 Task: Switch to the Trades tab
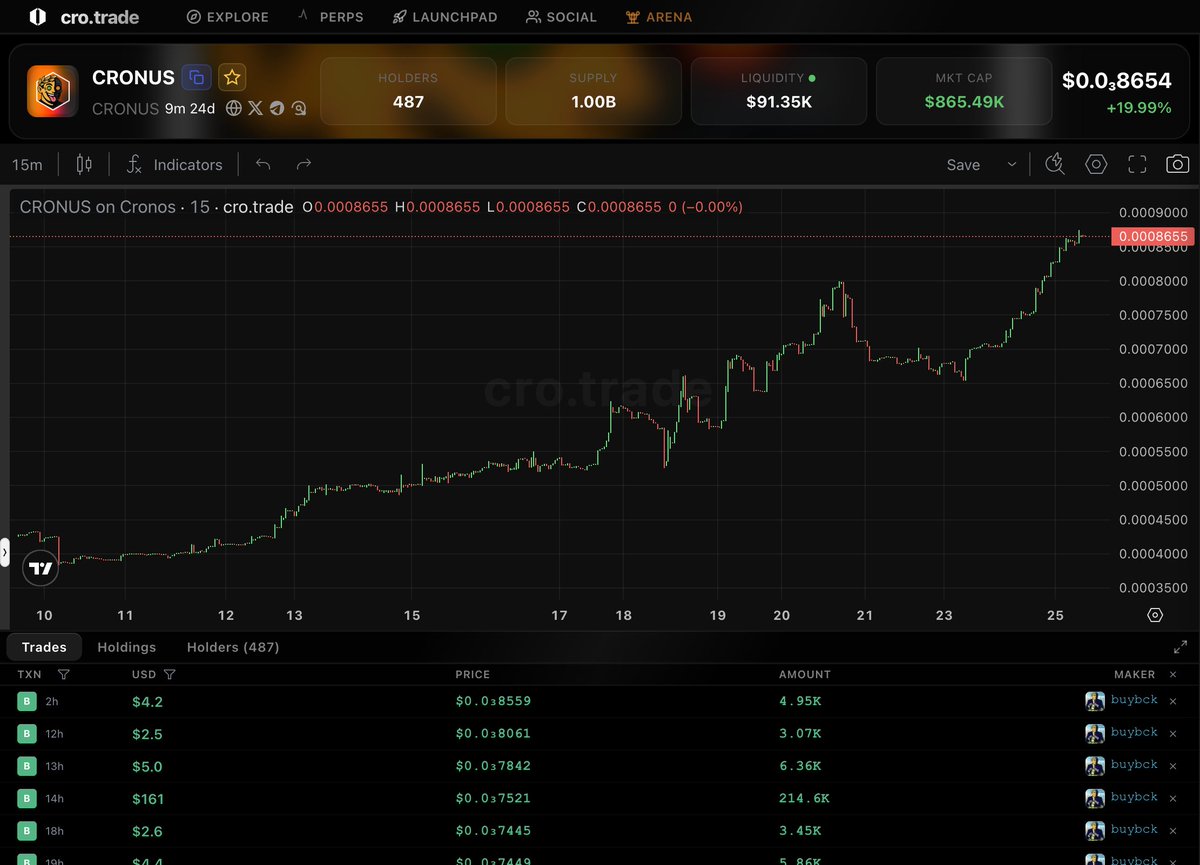click(x=44, y=647)
